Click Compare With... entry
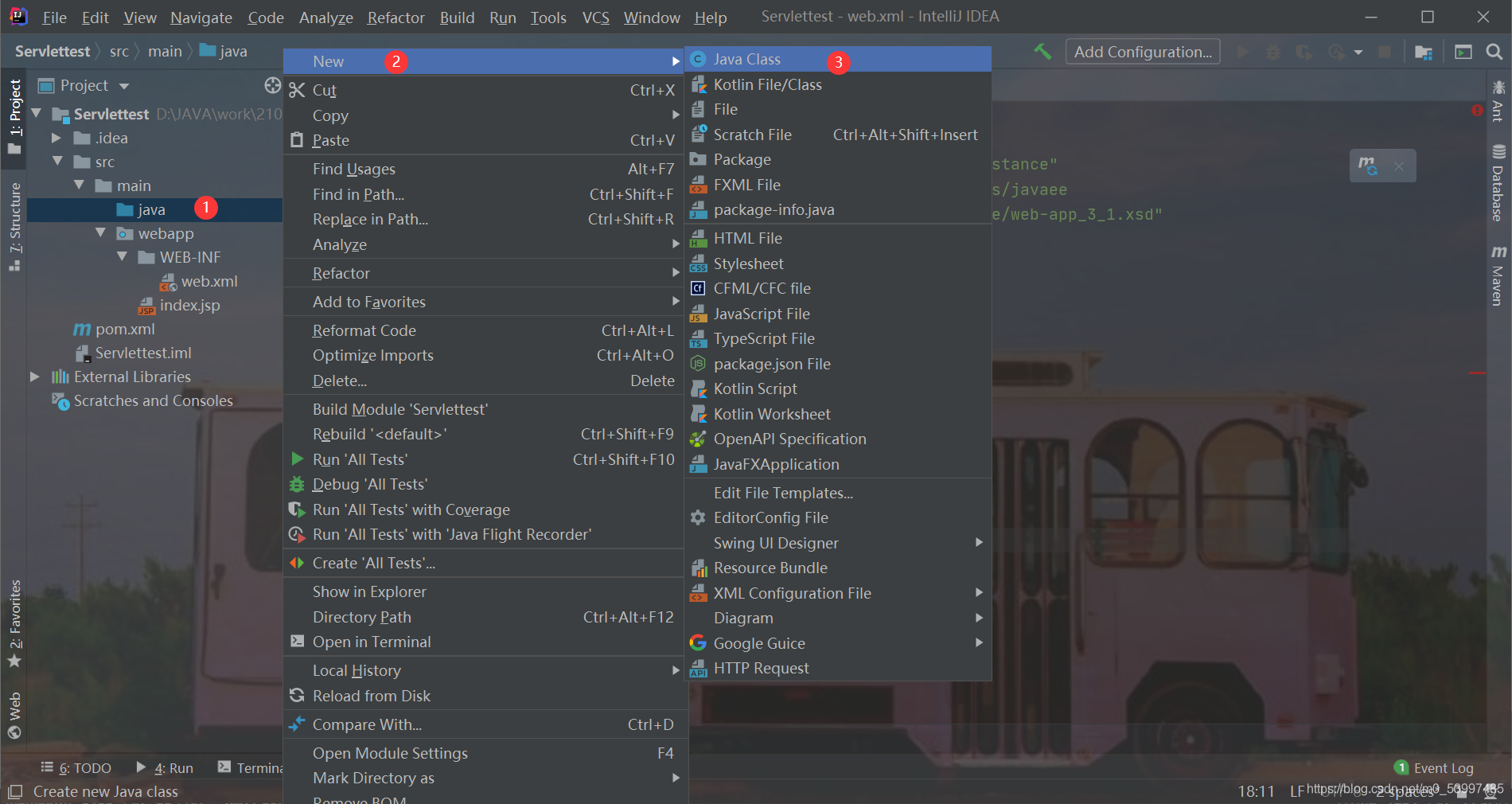 pos(484,724)
